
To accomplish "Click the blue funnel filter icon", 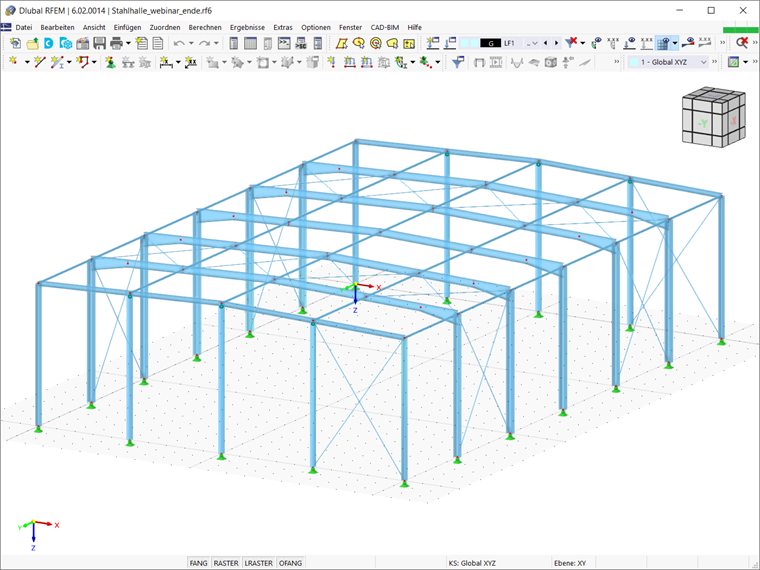I will pyautogui.click(x=458, y=62).
